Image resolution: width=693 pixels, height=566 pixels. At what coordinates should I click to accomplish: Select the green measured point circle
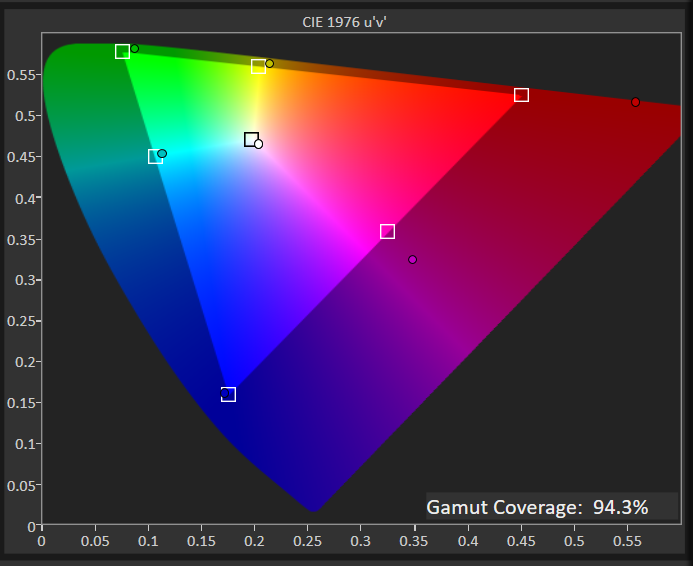(x=135, y=48)
